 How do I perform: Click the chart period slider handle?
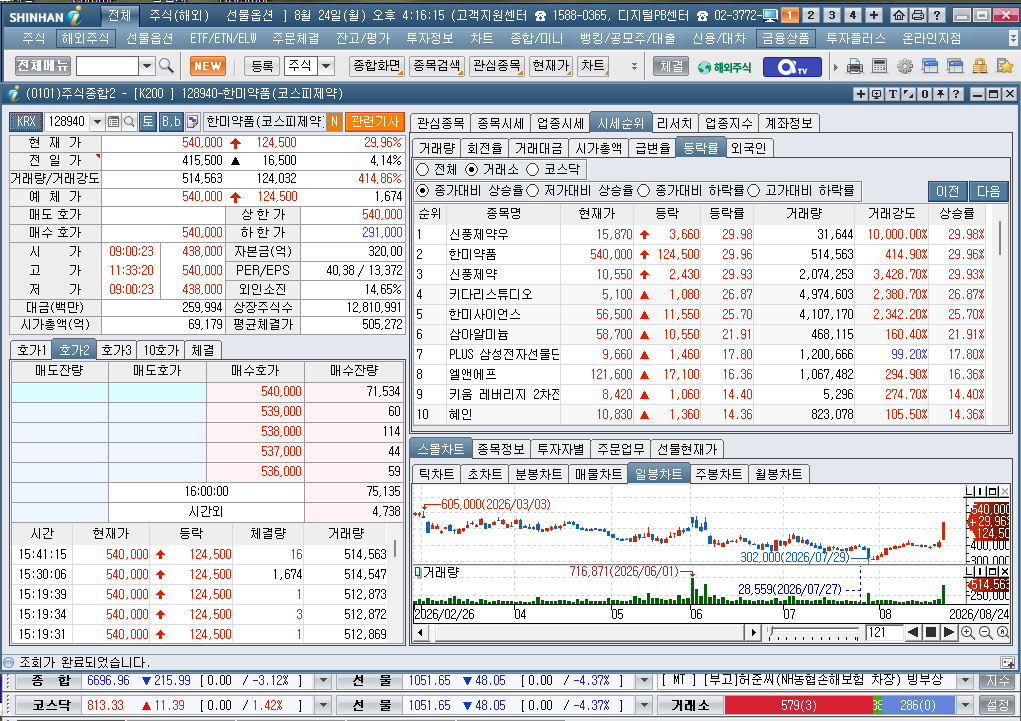pyautogui.click(x=770, y=632)
